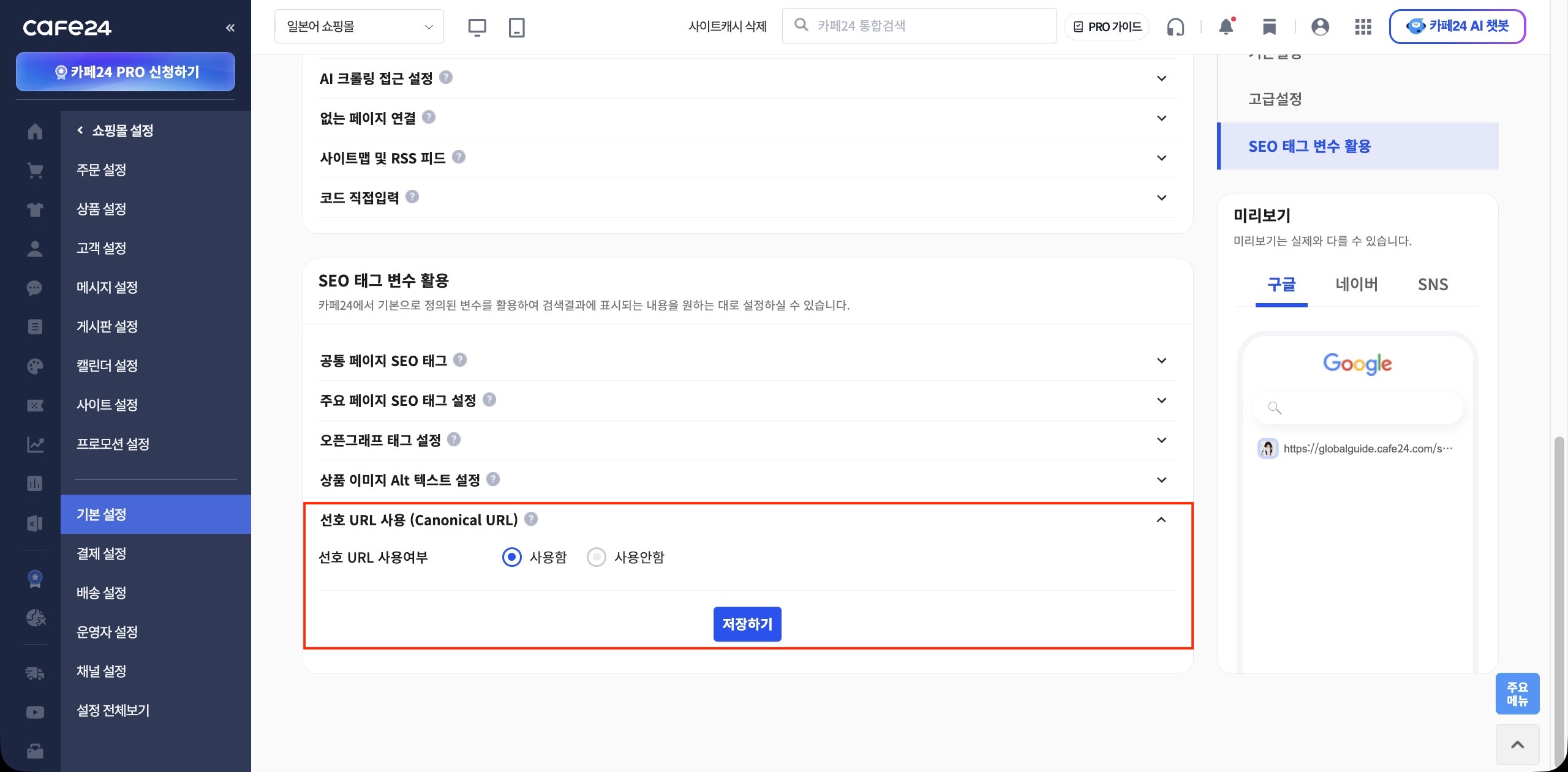Select 기본 설정 in sidebar menu
The height and width of the screenshot is (772, 1568).
point(156,514)
